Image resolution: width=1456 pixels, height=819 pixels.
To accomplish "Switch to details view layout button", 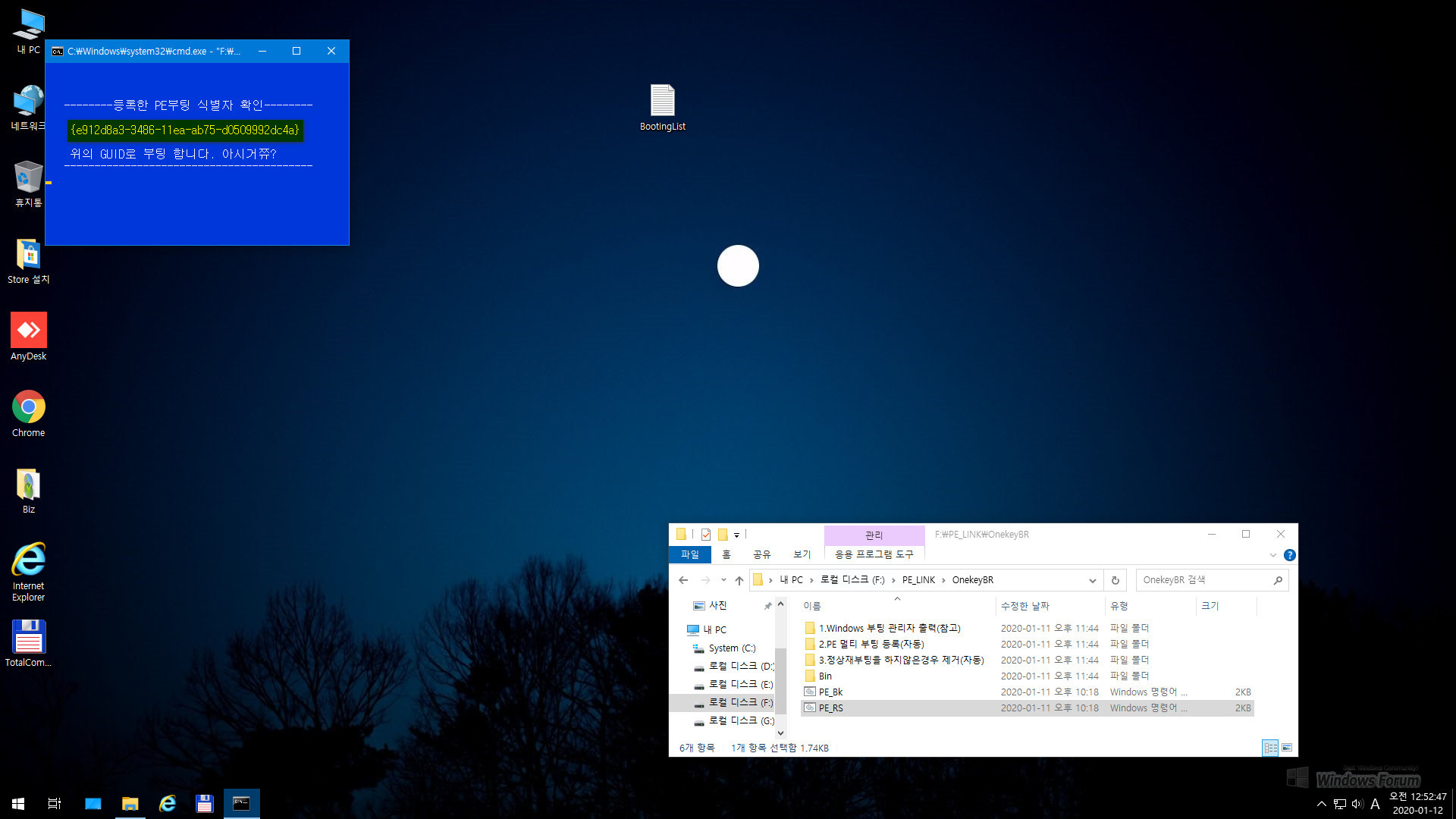I will pyautogui.click(x=1270, y=748).
